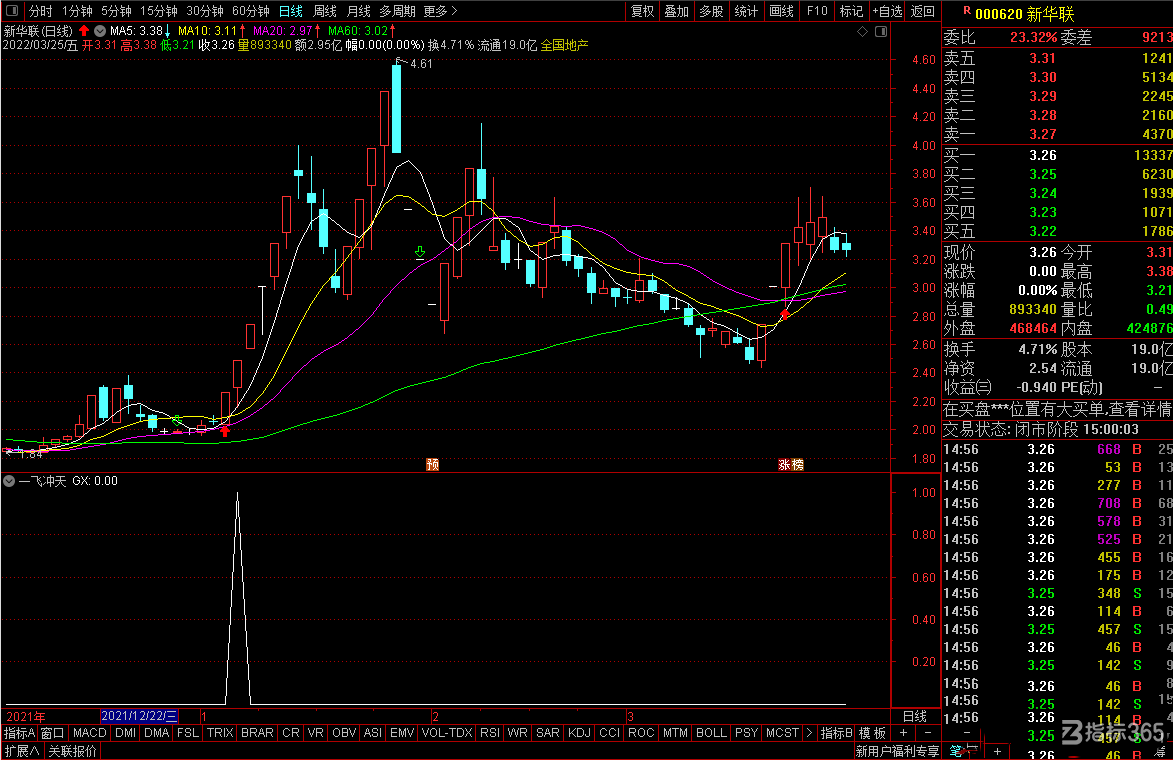
Task: Add a panel with the + tab at bottom right
Action: point(997,750)
